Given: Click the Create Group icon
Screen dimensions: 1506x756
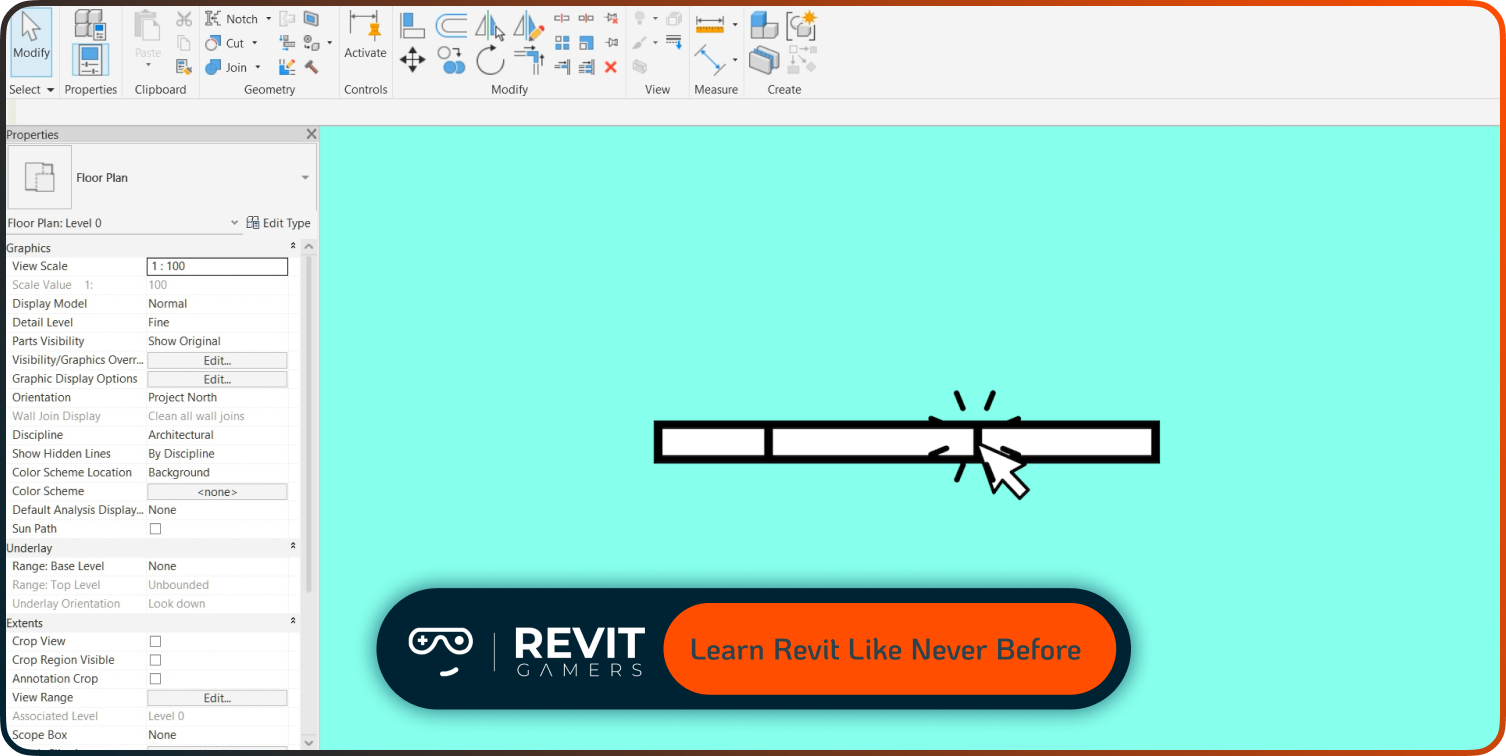Looking at the screenshot, I should click(x=800, y=25).
